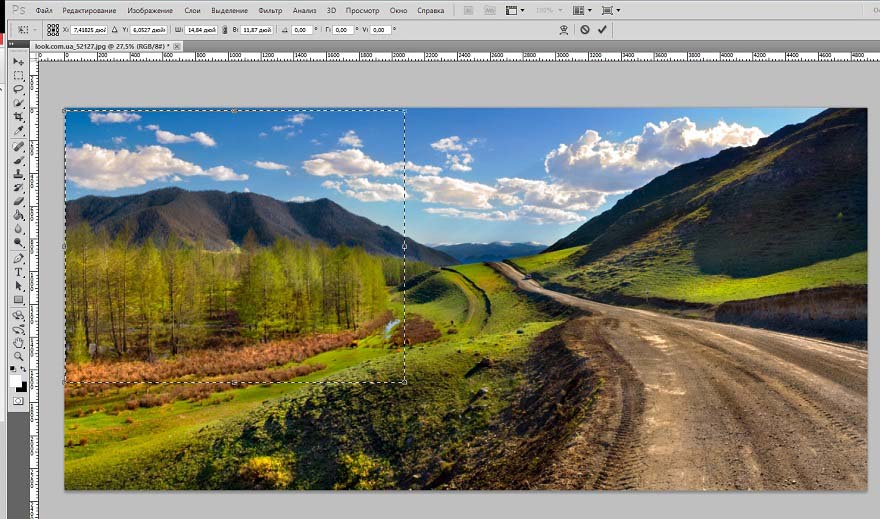Image resolution: width=880 pixels, height=519 pixels.
Task: Select the Lasso tool
Action: coord(19,89)
